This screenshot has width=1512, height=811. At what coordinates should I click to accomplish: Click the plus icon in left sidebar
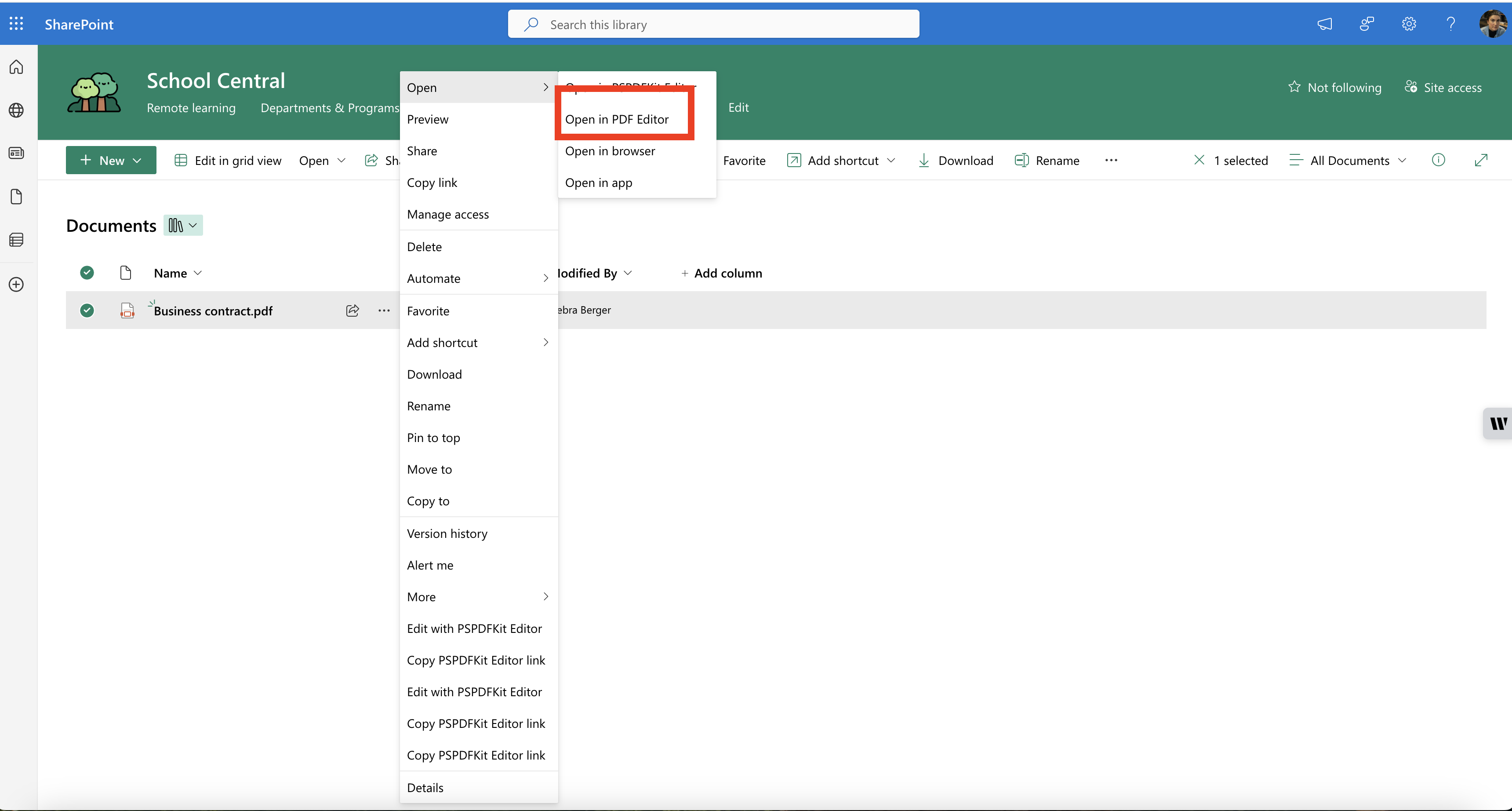pyautogui.click(x=16, y=284)
